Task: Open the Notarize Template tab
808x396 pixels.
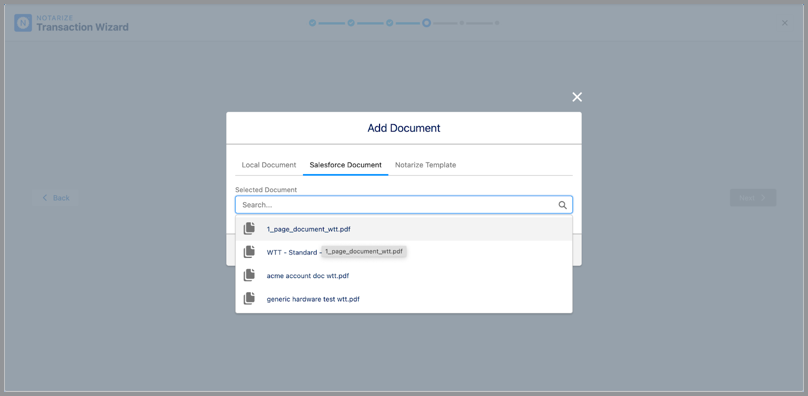Action: coord(426,165)
